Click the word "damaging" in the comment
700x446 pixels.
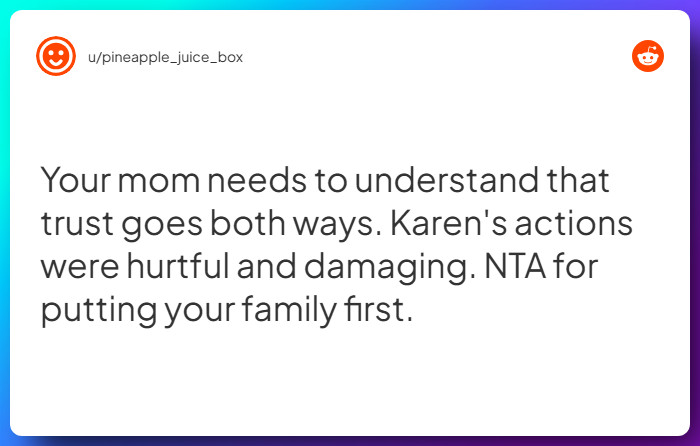[x=390, y=268]
